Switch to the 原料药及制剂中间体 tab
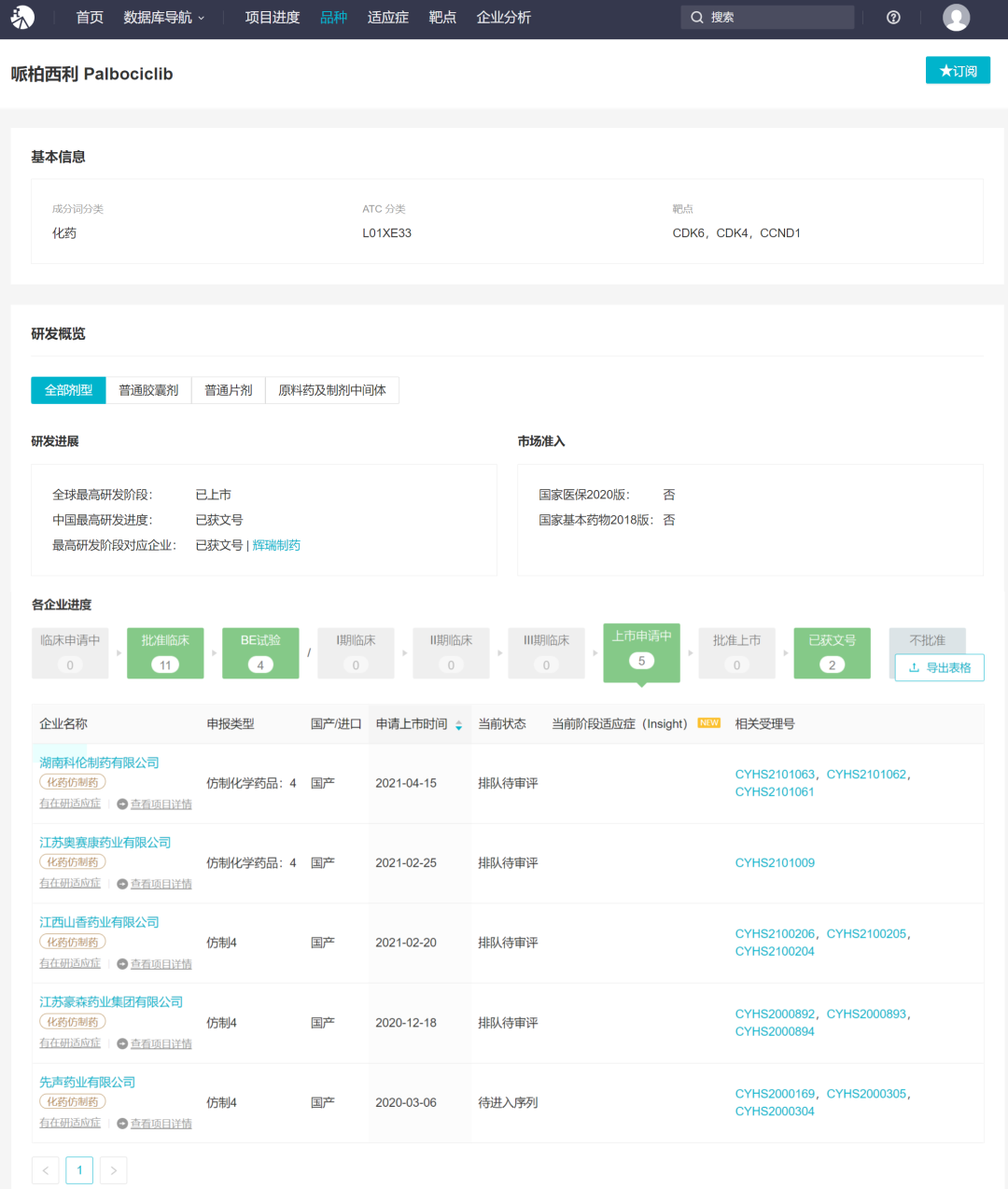 (x=332, y=390)
